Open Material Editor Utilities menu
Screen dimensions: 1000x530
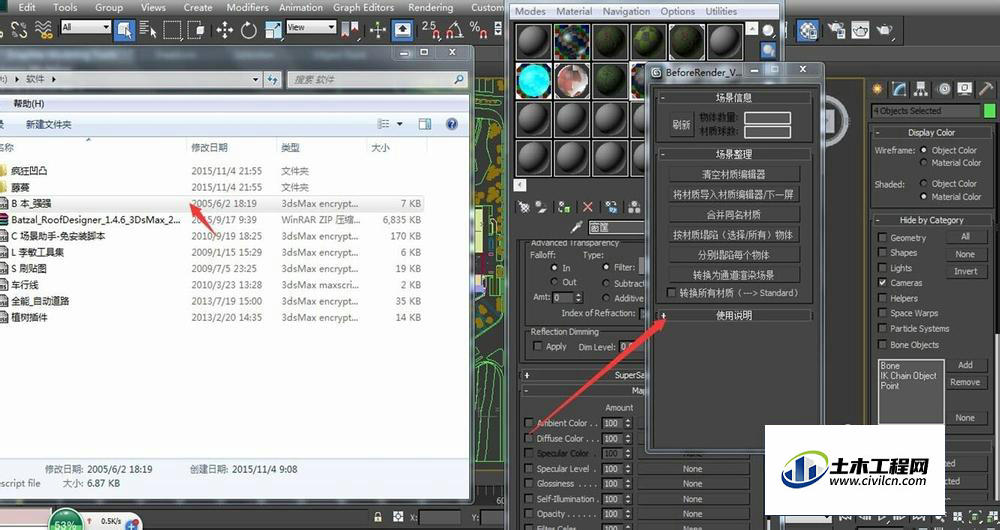coord(721,11)
